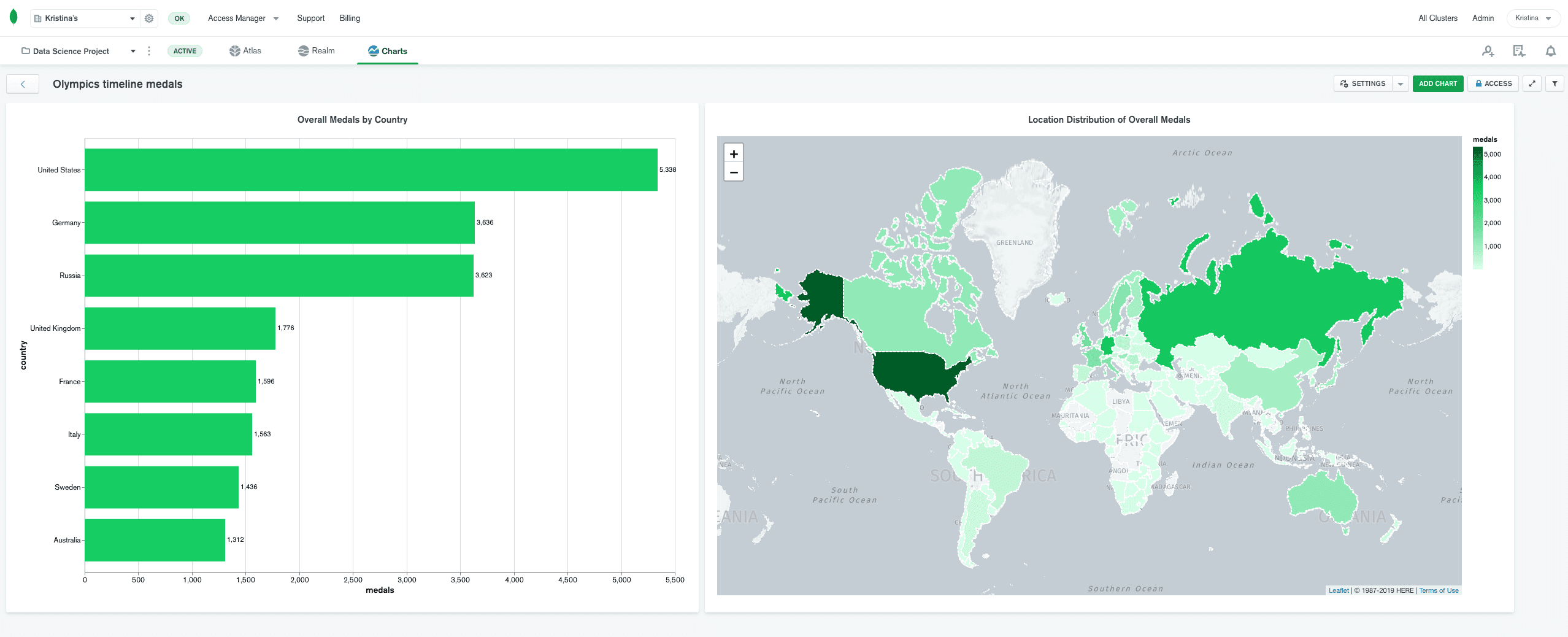Click the invite user icon
Screen dimensions: 1568x637
point(1488,51)
